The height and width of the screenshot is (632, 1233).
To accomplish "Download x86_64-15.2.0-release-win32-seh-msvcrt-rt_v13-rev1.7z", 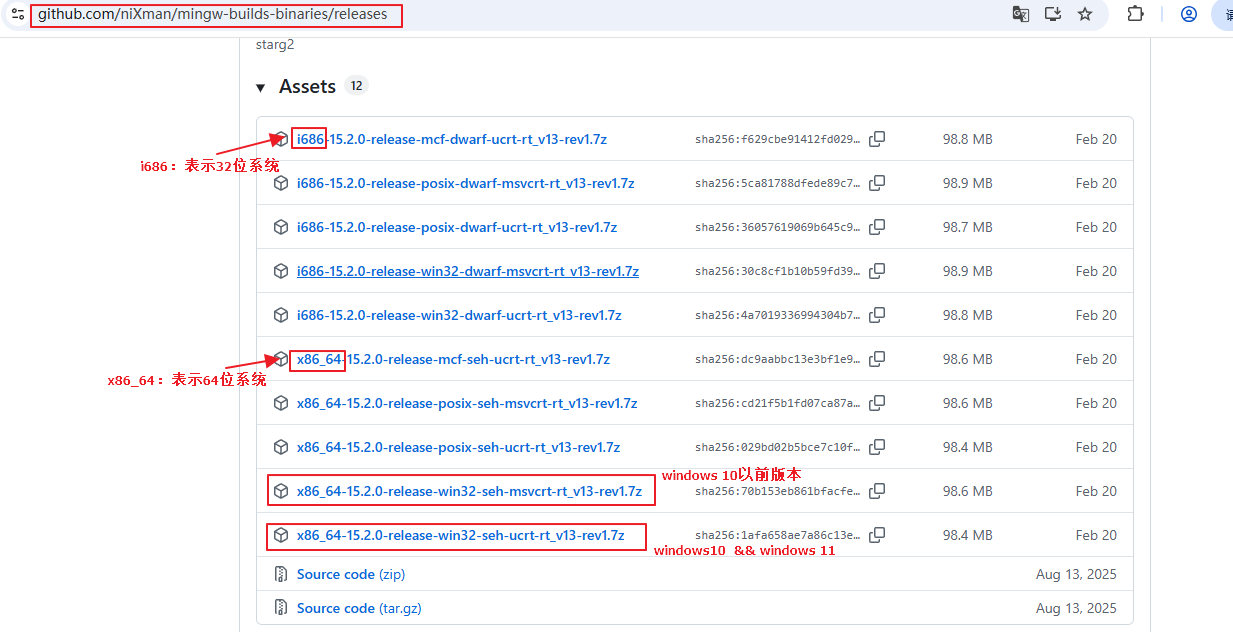I will [469, 491].
